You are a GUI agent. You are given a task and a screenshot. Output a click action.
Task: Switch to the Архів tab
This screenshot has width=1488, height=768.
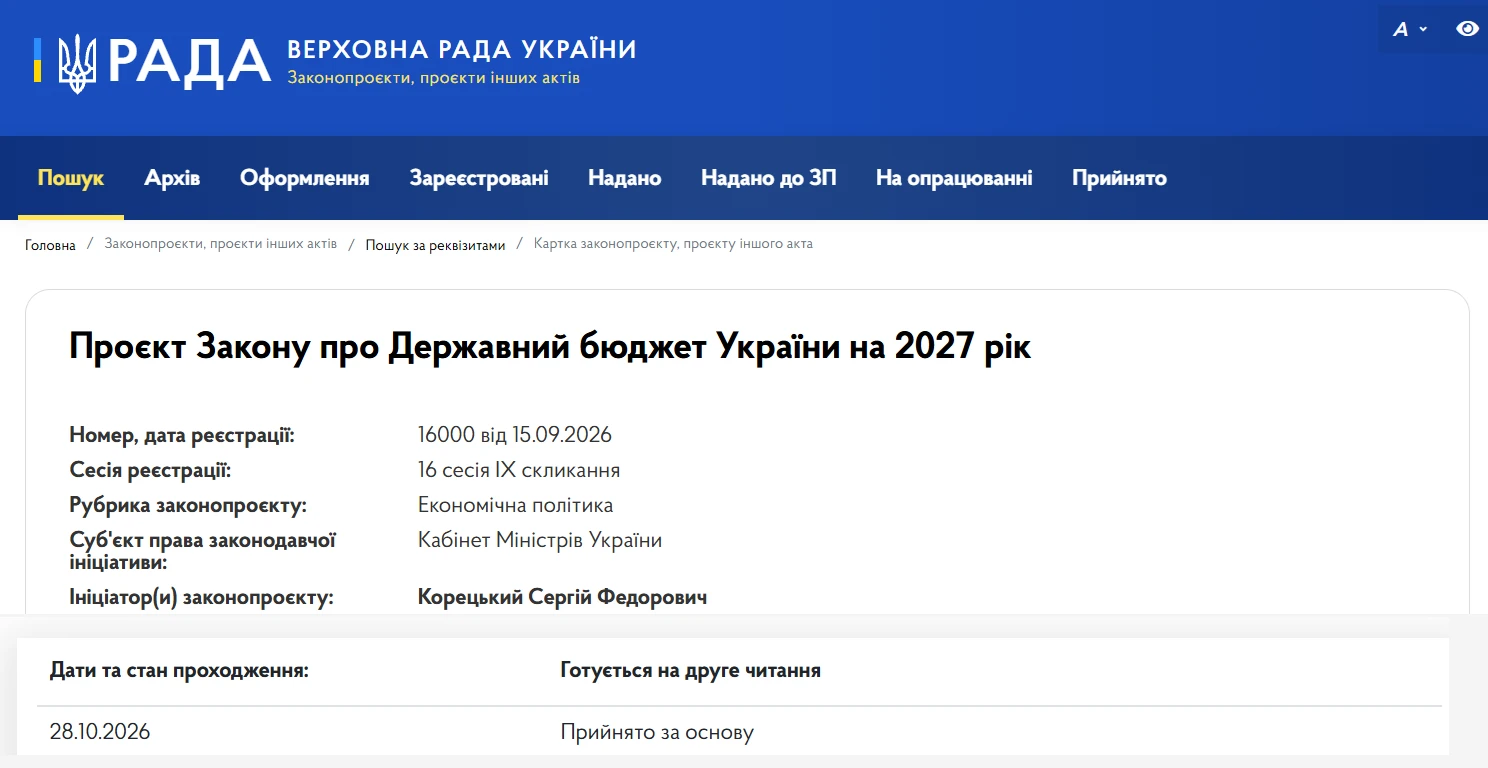[172, 178]
